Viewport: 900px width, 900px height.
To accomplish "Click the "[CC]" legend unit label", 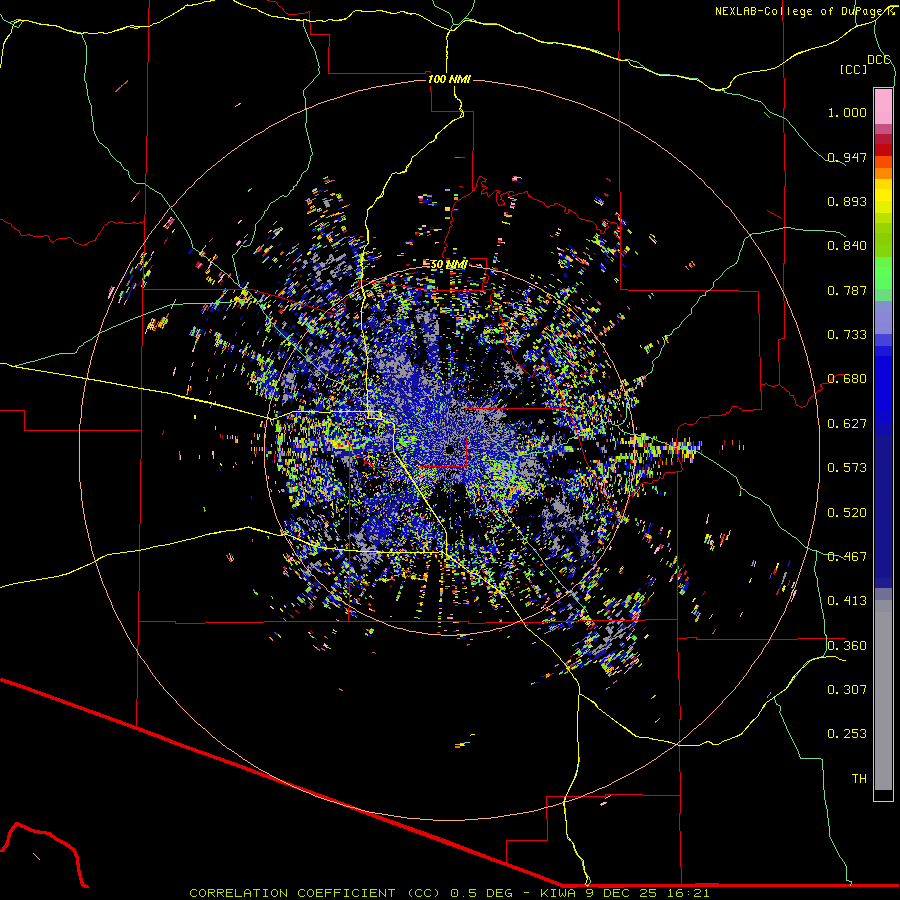I will pos(853,69).
